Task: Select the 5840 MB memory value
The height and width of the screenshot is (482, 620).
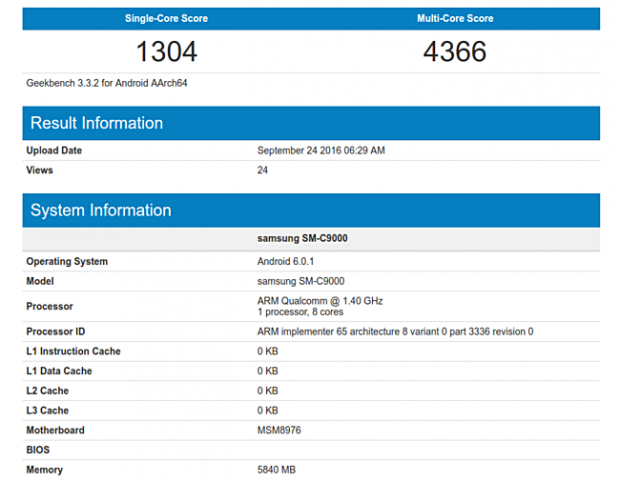Action: pyautogui.click(x=277, y=469)
